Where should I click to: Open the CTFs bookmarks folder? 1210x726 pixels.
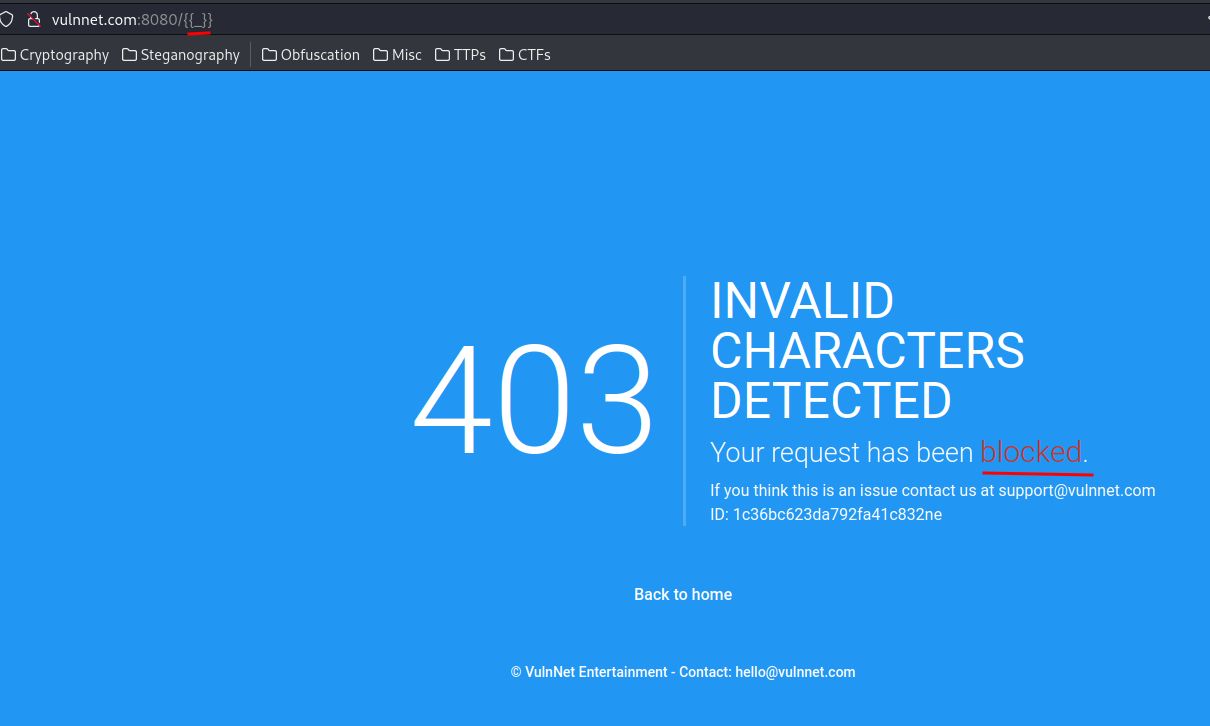tap(525, 55)
